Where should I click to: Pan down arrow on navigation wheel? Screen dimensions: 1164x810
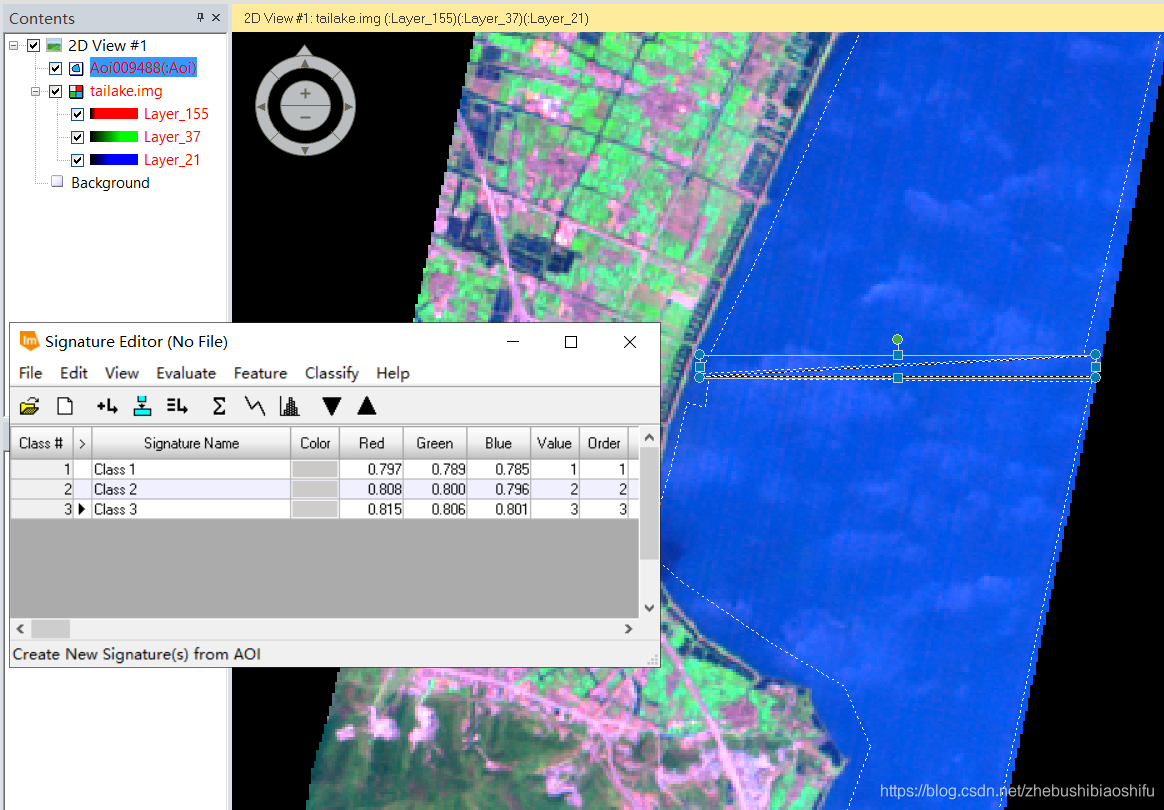point(304,151)
